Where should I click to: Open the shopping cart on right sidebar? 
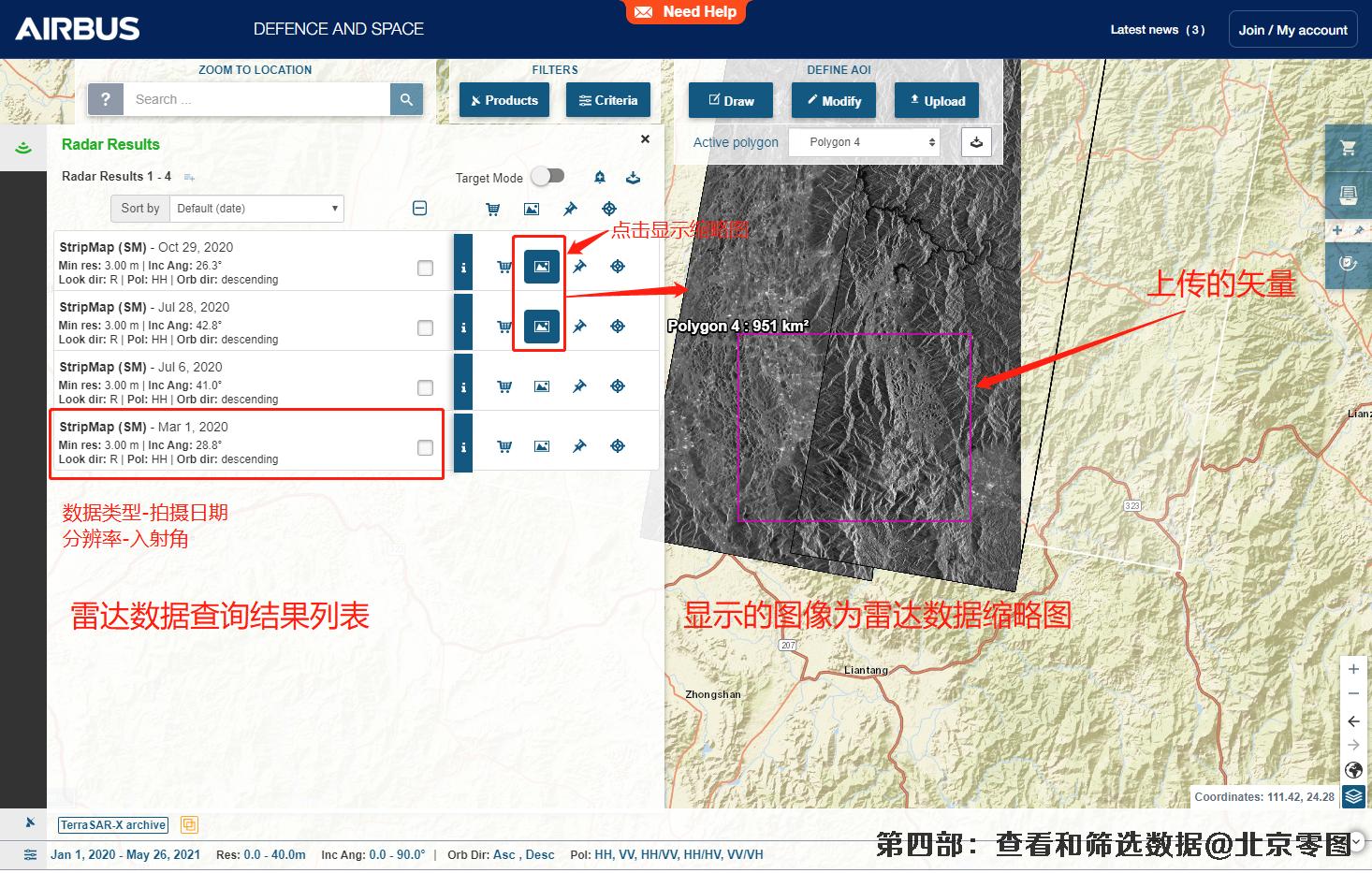[x=1348, y=148]
